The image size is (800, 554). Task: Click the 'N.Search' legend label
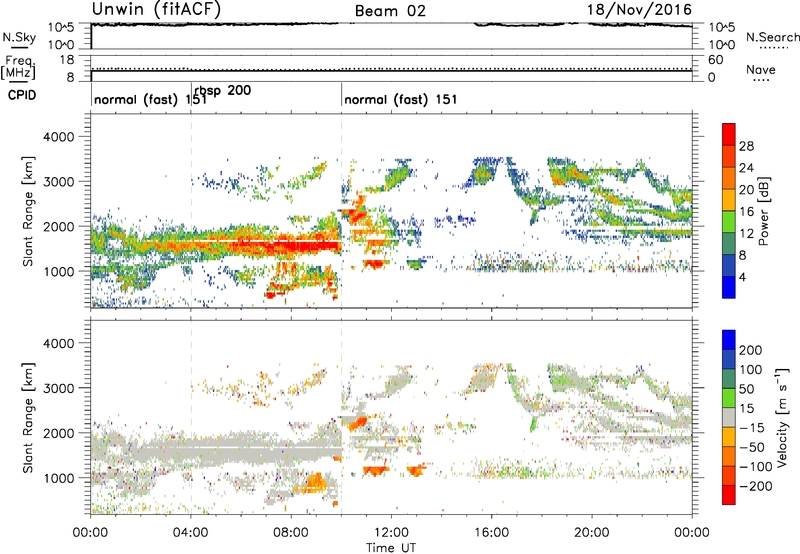(772, 37)
